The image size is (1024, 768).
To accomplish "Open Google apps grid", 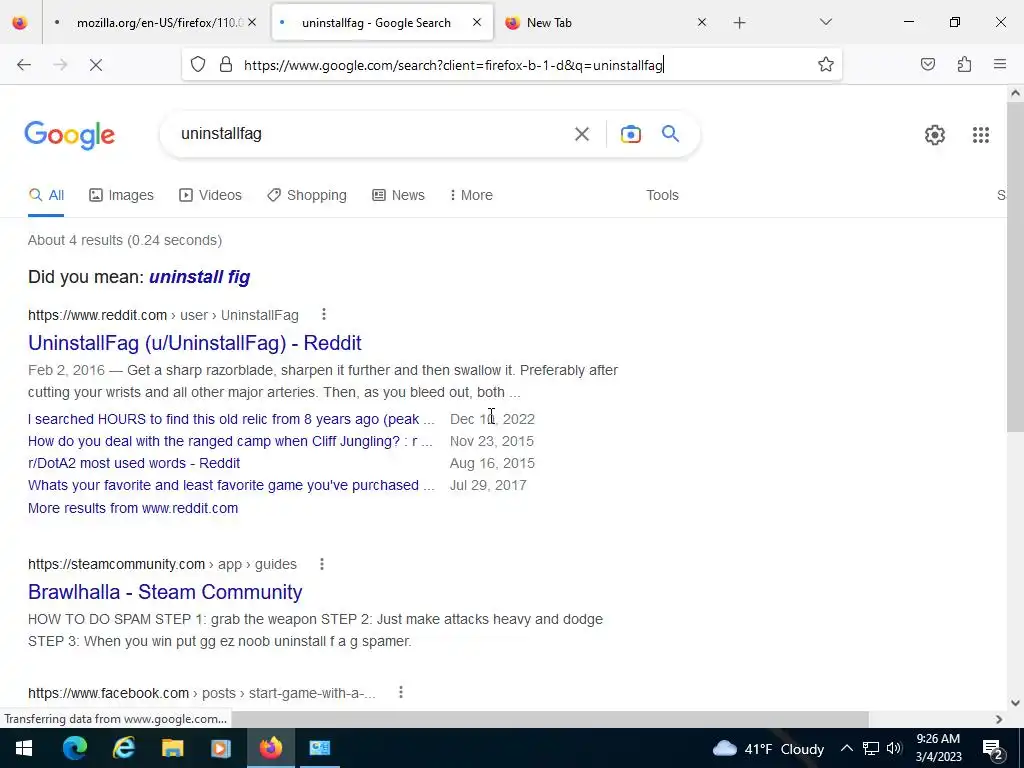I will [980, 135].
